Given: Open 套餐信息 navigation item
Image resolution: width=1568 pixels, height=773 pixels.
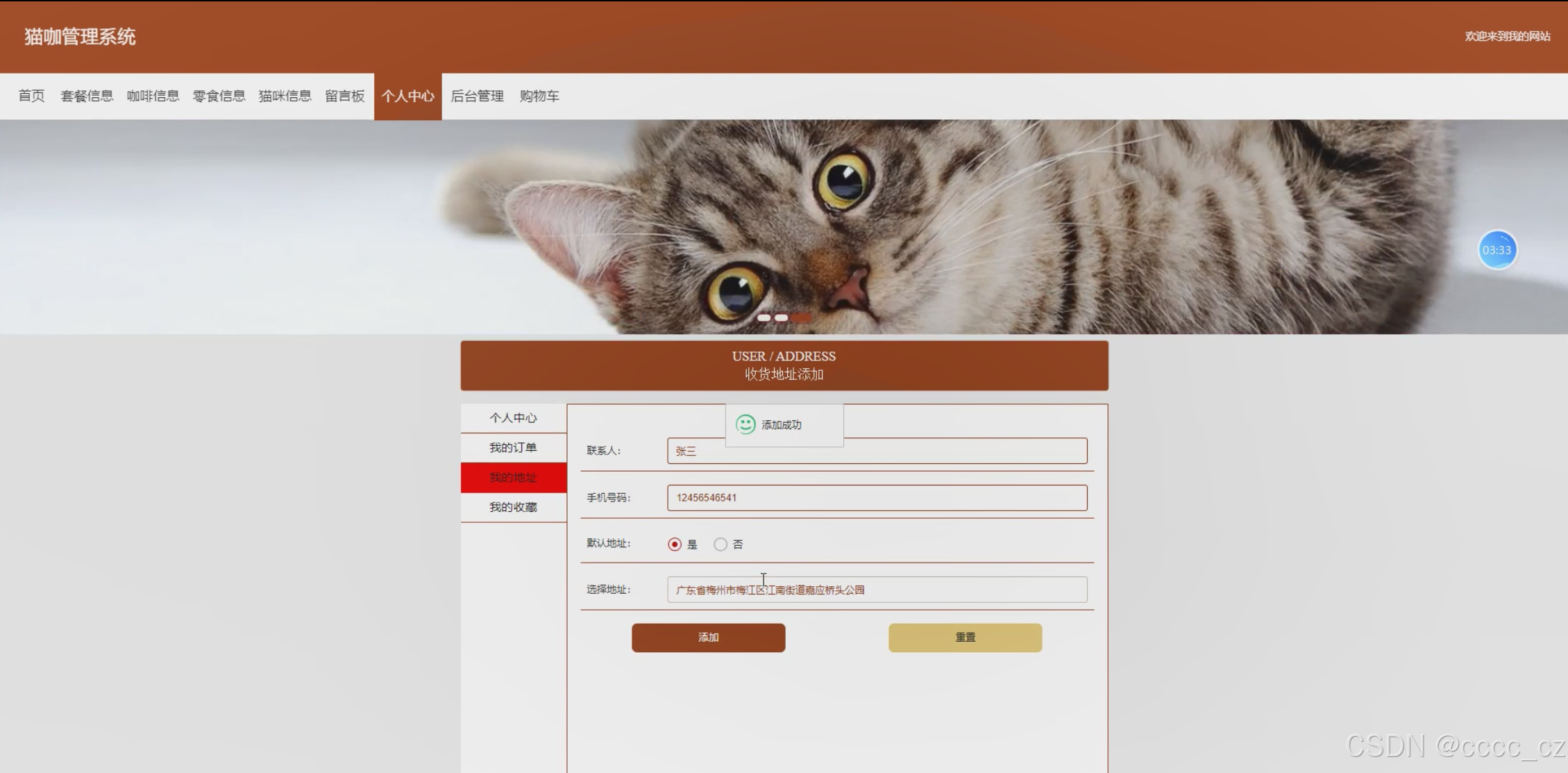Looking at the screenshot, I should click(87, 97).
